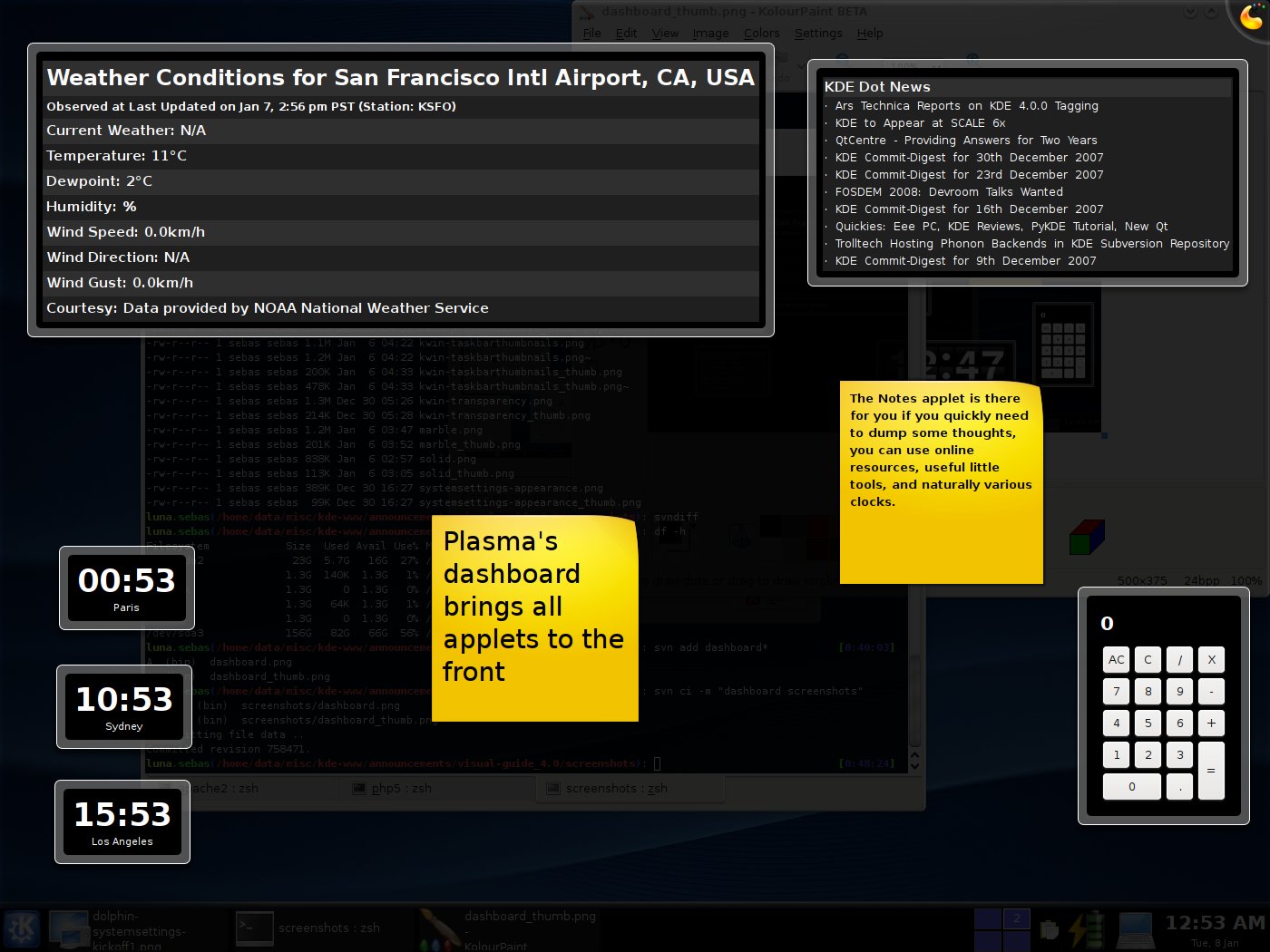The width and height of the screenshot is (1270, 952).
Task: Open KolourPaint Edit menu
Action: click(x=626, y=34)
